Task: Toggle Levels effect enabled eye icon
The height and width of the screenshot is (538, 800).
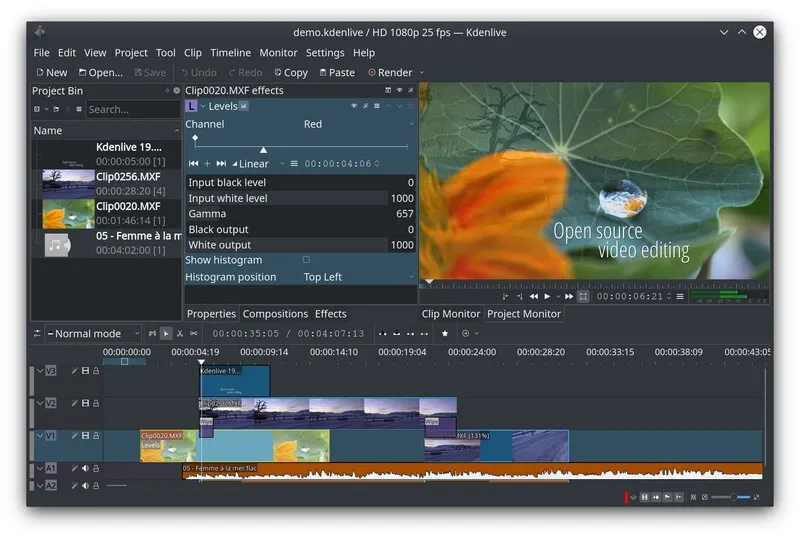Action: (354, 106)
